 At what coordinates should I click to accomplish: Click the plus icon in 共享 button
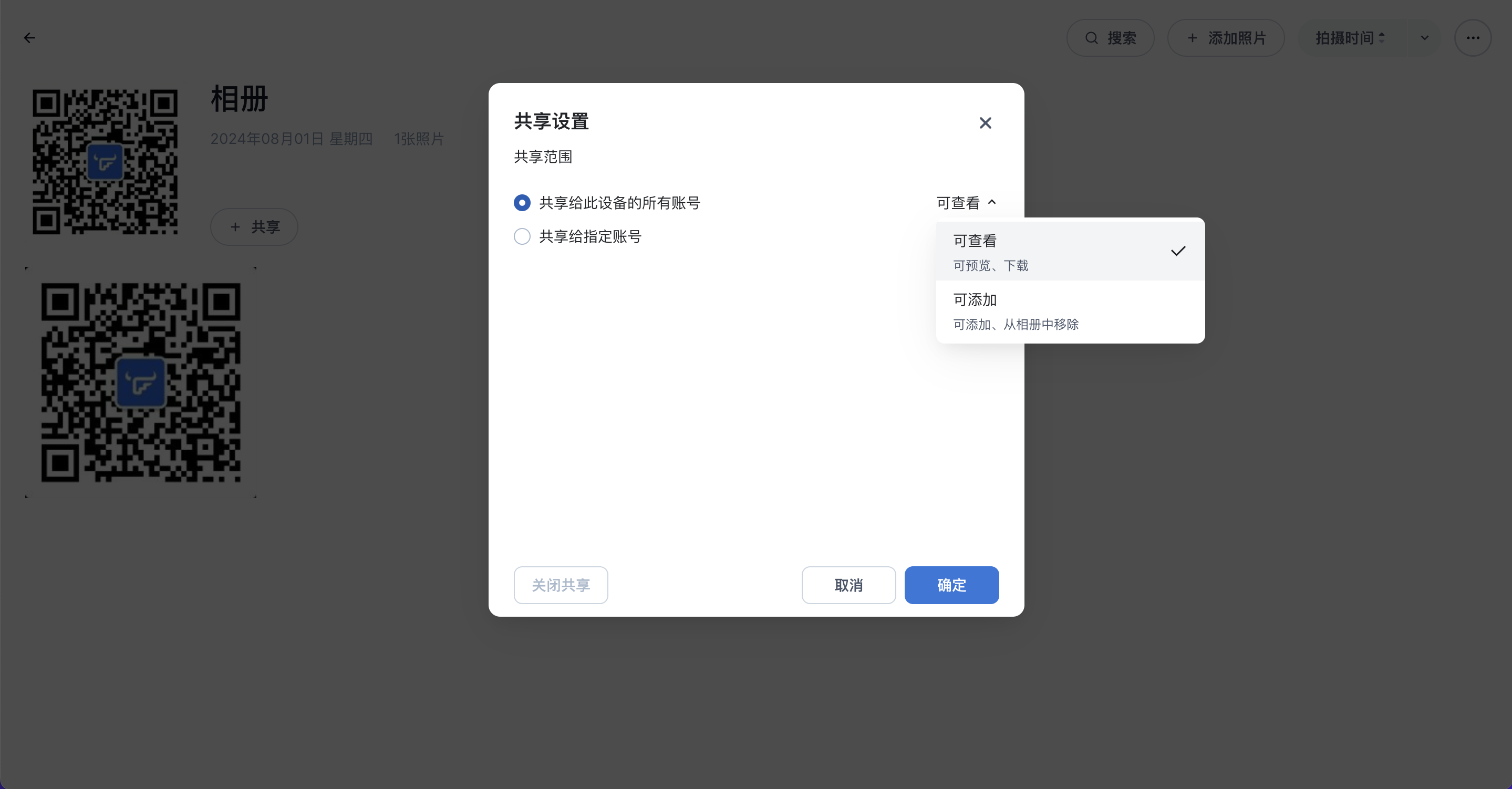tap(235, 227)
